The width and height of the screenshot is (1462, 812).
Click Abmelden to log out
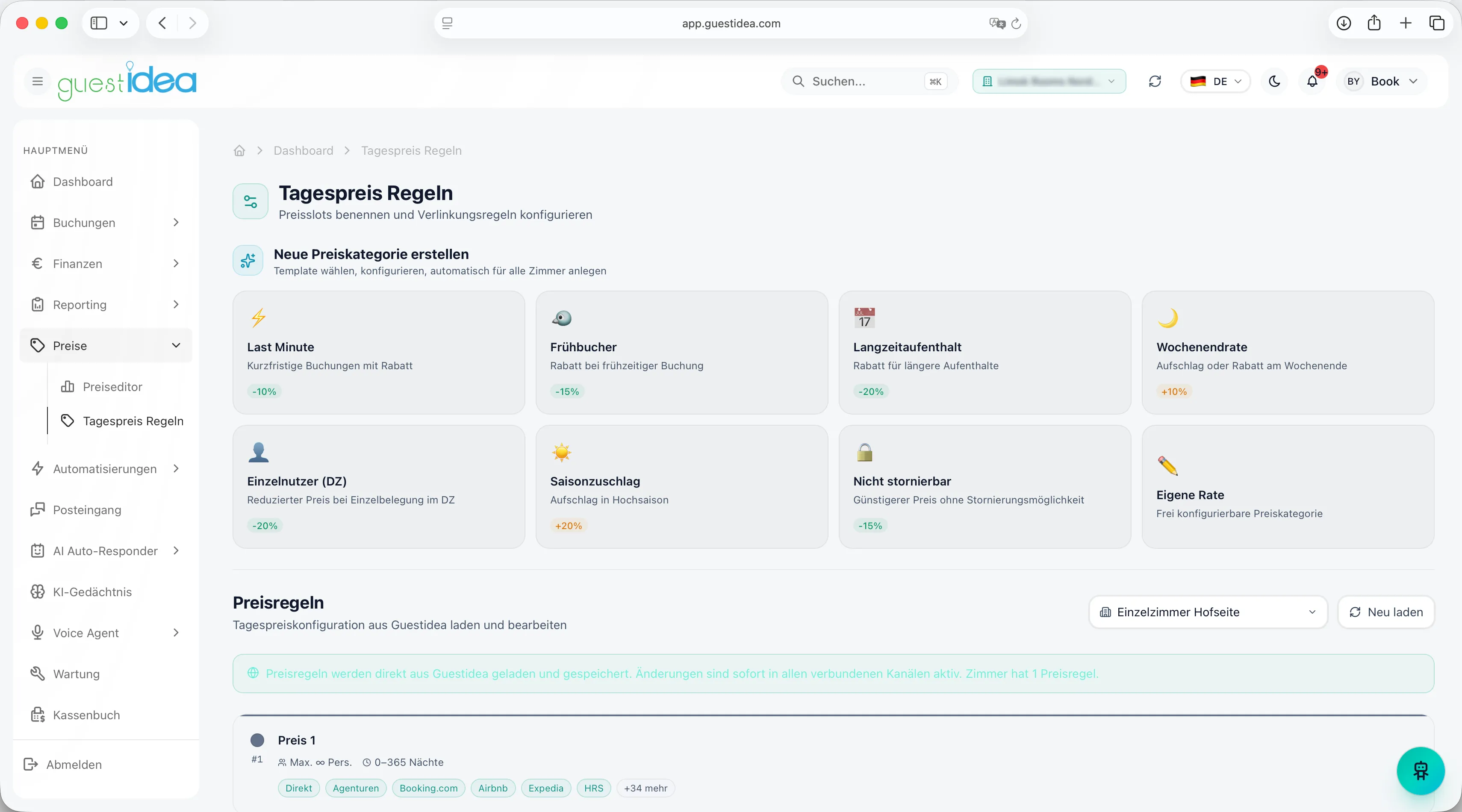coord(63,764)
